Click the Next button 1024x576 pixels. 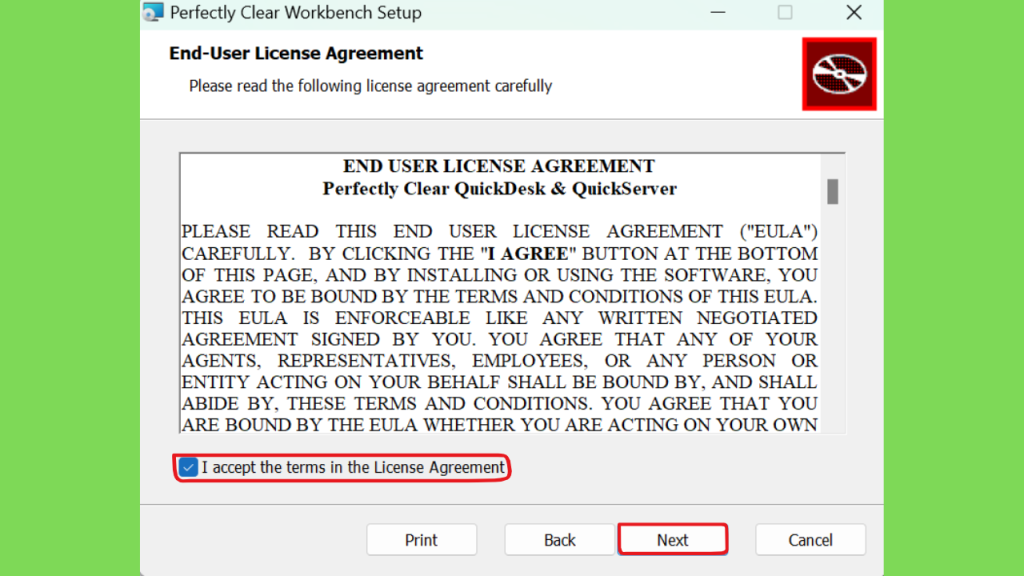673,539
